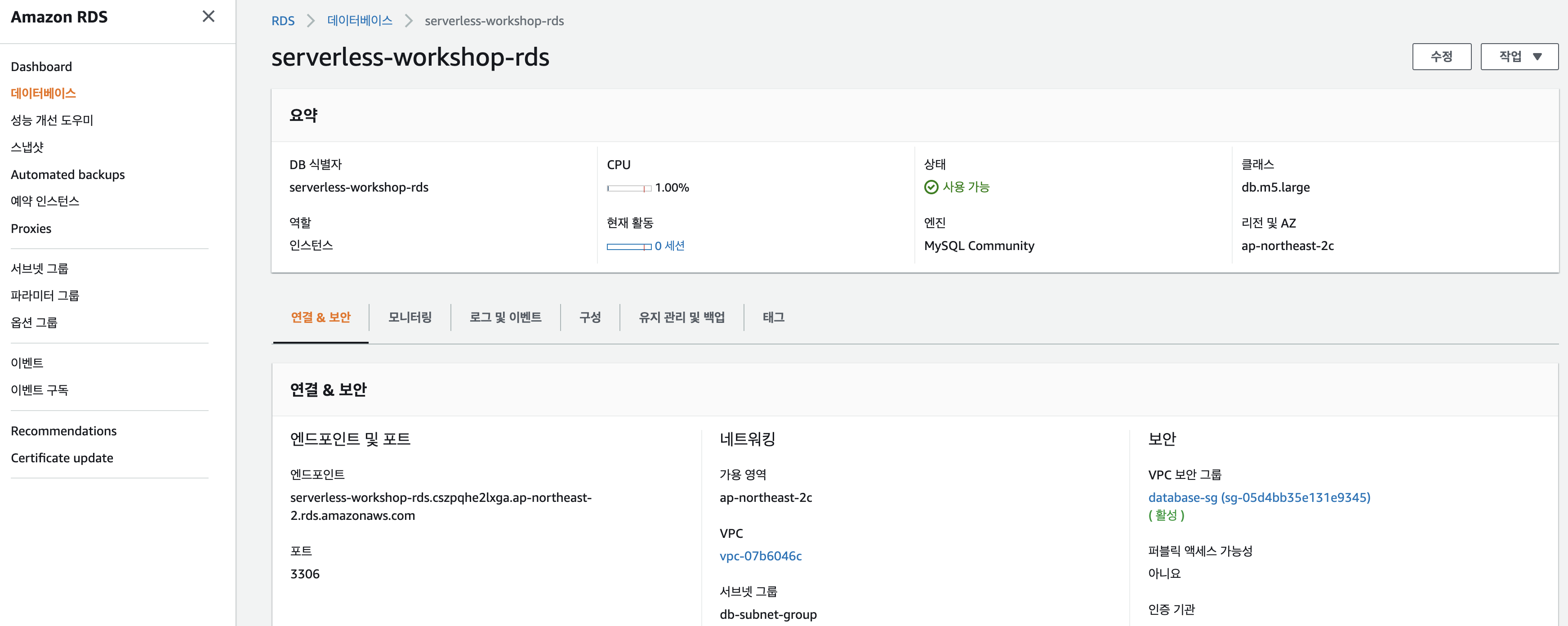
Task: Click the 1.00% CPU value
Action: (x=672, y=188)
